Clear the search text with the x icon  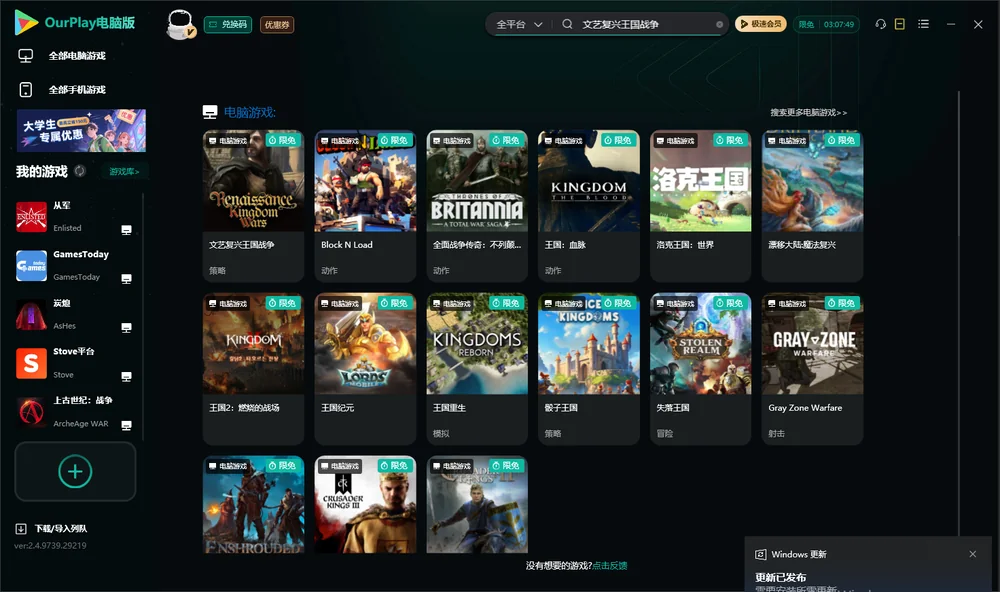pos(719,24)
